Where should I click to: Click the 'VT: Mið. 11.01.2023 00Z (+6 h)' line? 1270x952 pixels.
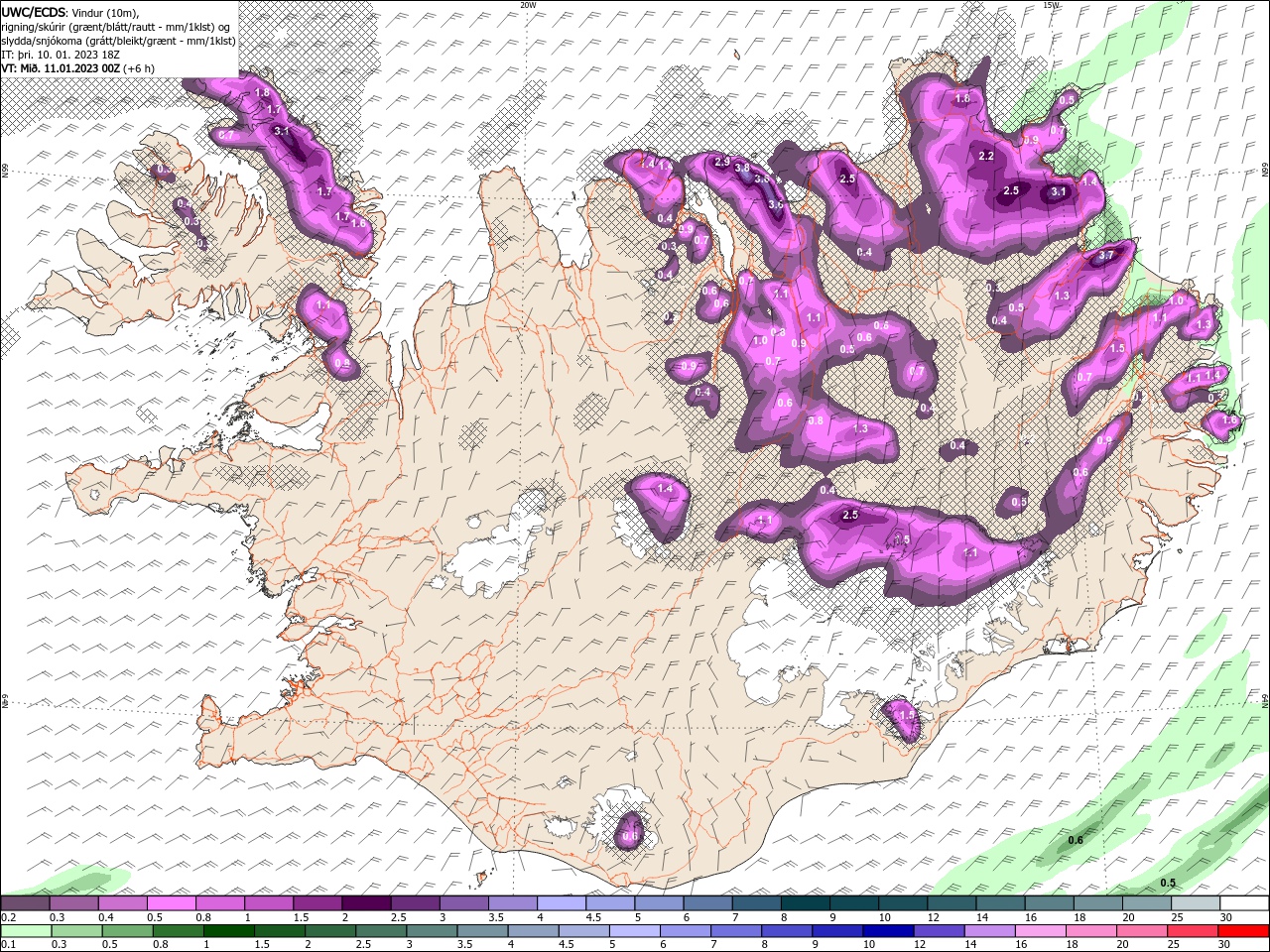point(78,68)
